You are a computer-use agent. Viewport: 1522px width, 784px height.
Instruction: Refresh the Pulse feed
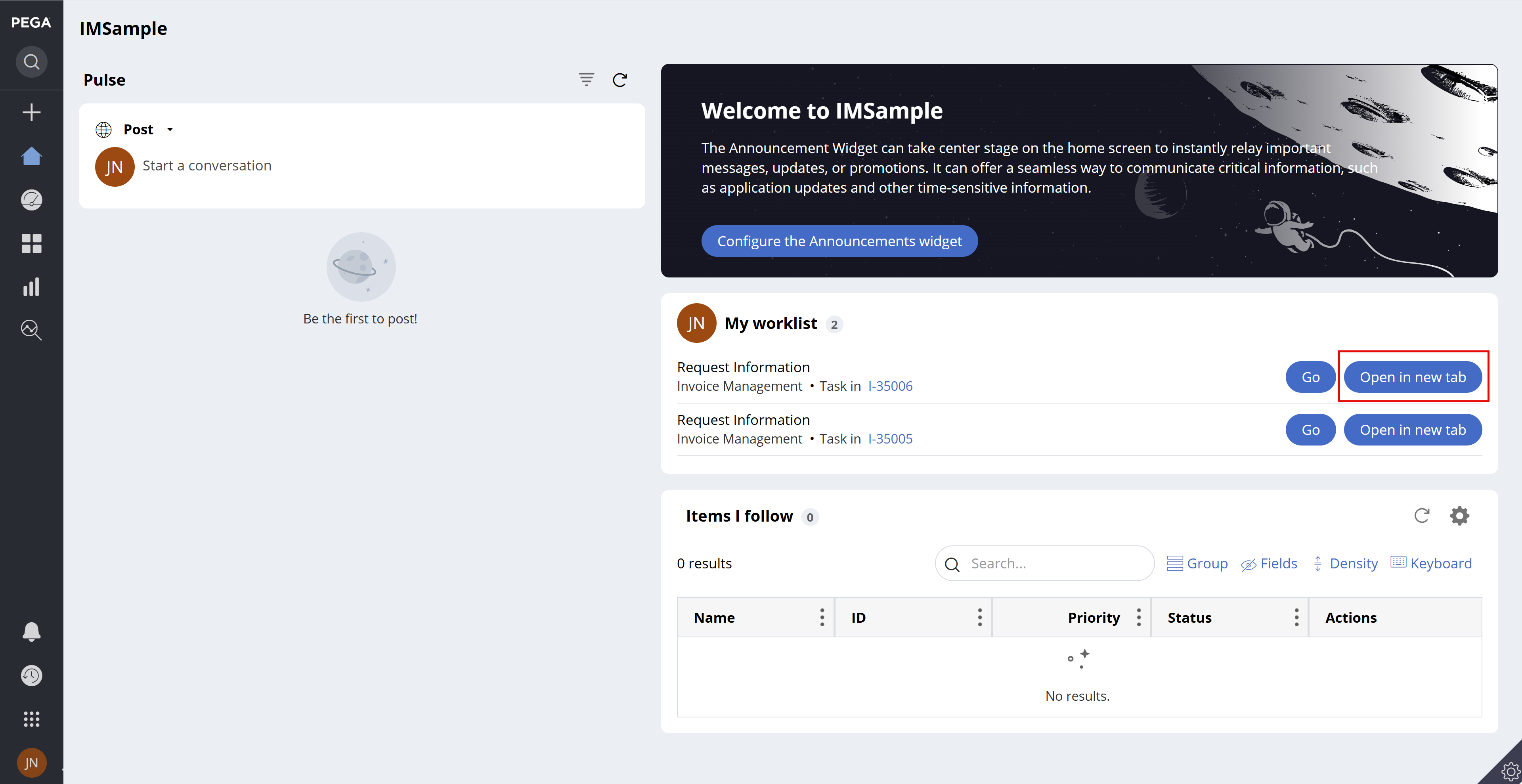620,80
